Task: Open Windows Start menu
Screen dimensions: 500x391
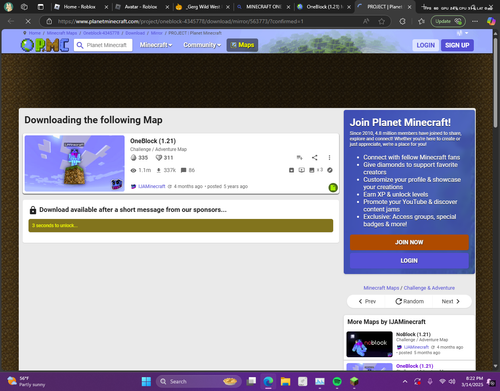Action: pyautogui.click(x=146, y=381)
